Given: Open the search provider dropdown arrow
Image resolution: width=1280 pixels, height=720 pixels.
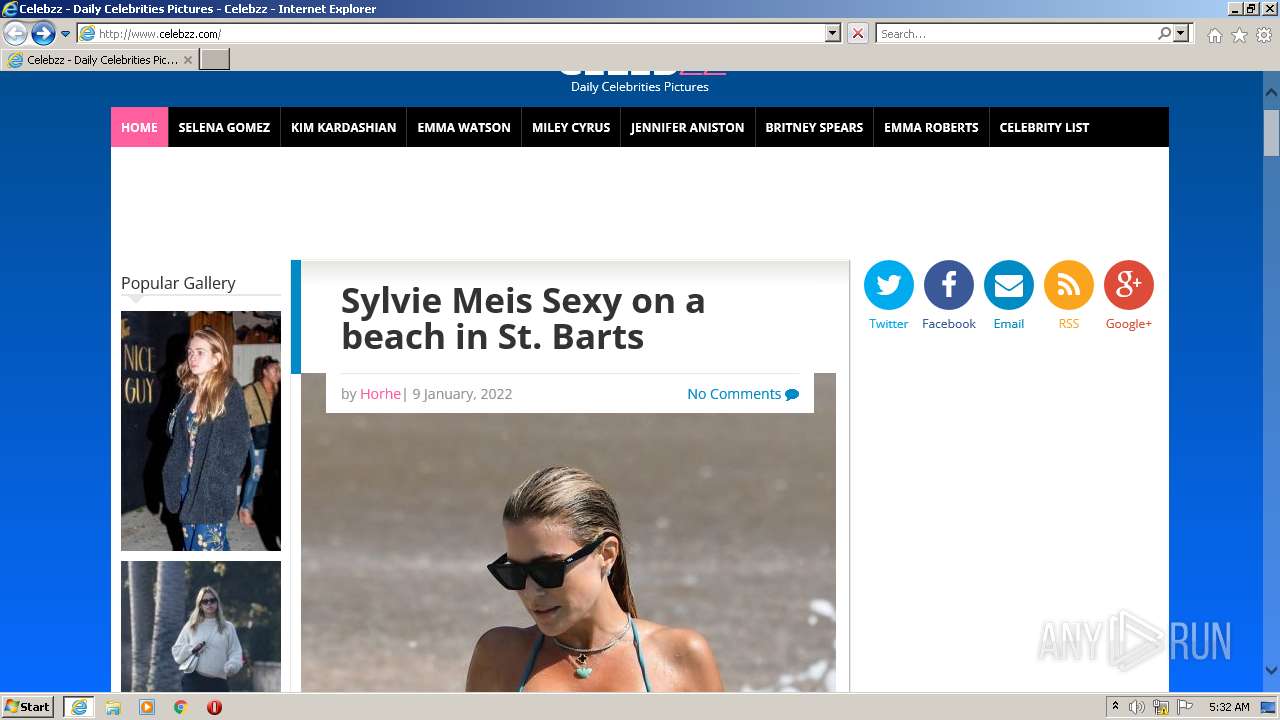Looking at the screenshot, I should [1182, 34].
